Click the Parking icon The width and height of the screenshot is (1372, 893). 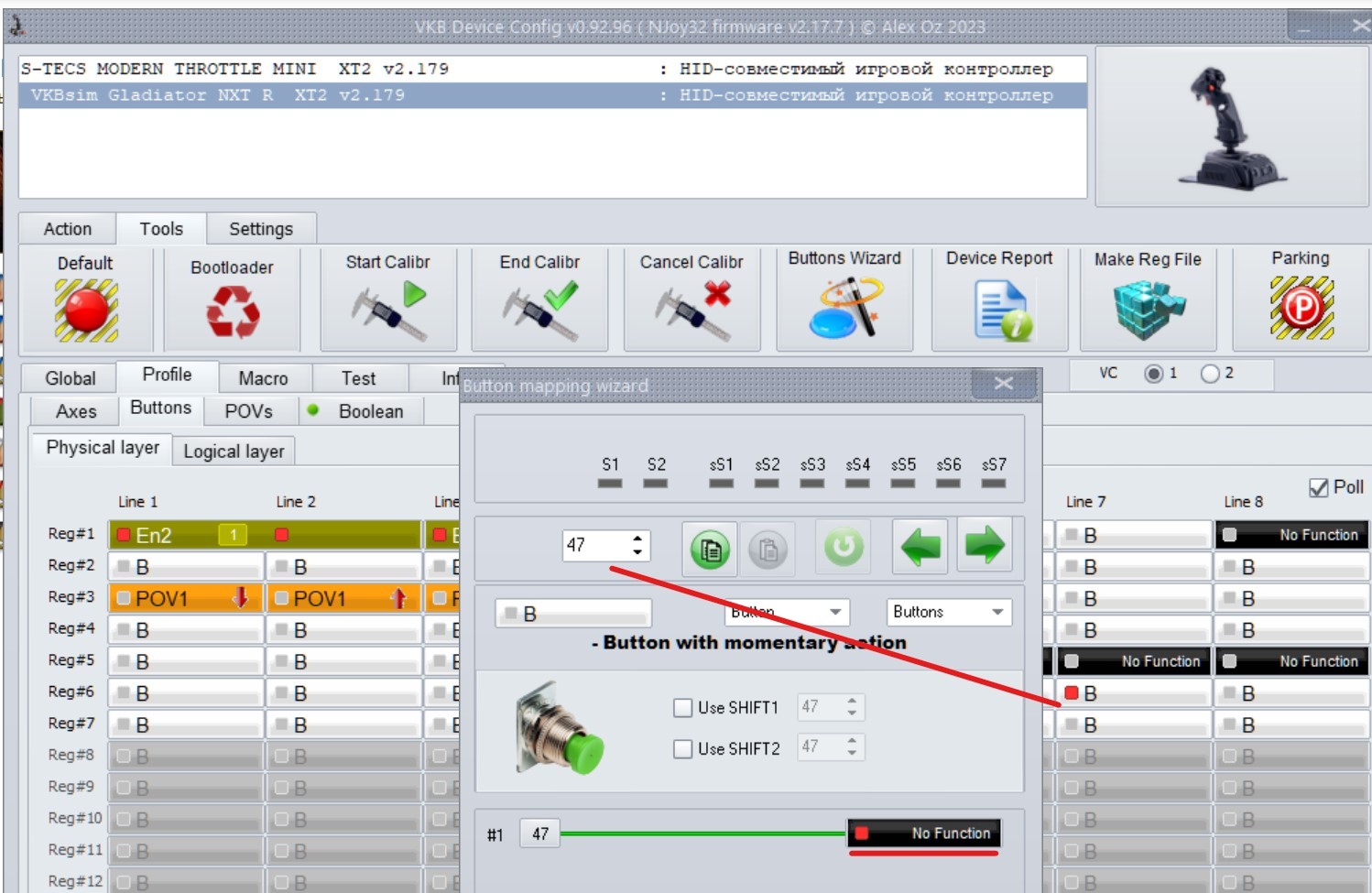coord(1301,308)
